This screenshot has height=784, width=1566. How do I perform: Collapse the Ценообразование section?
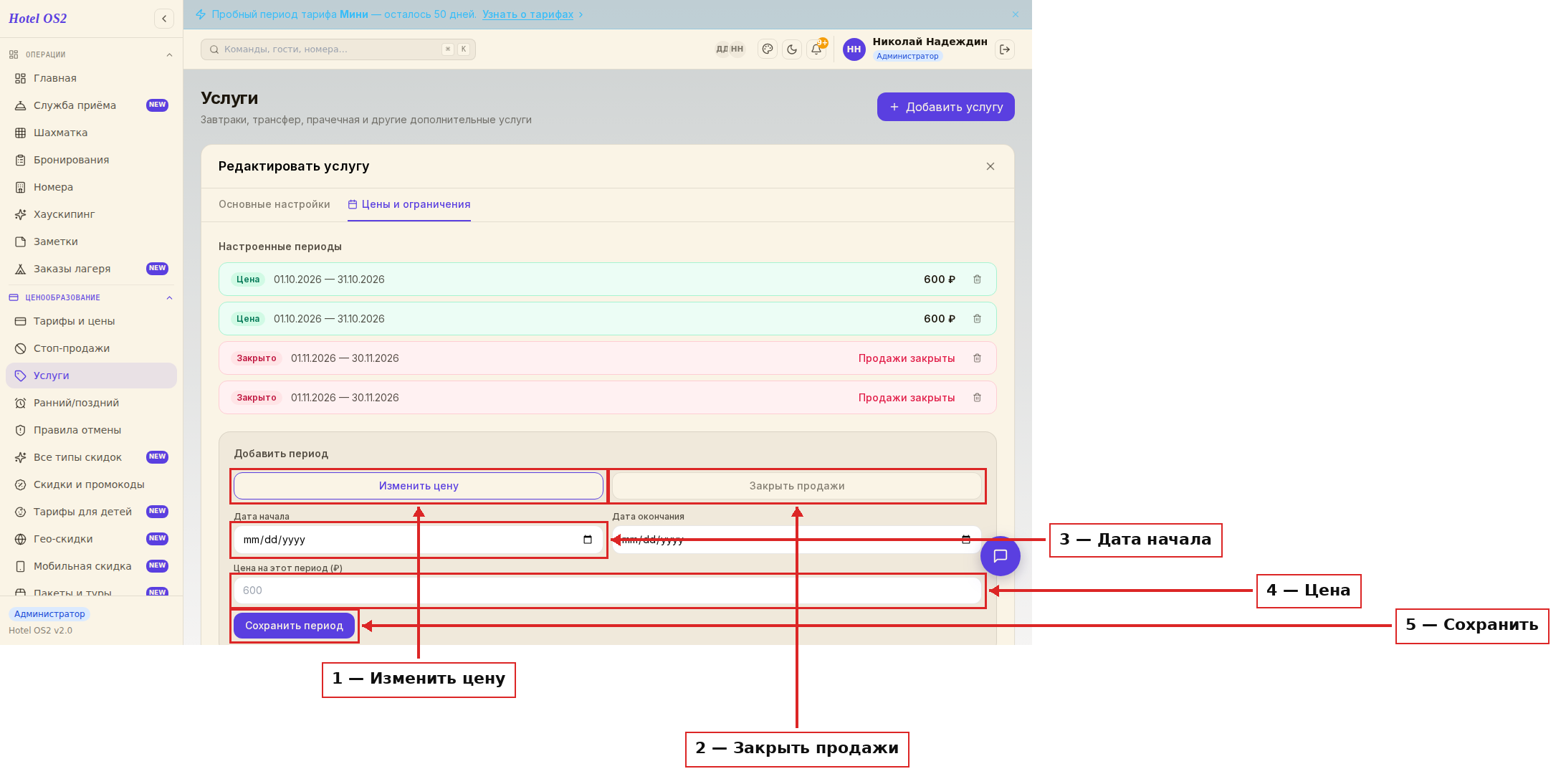point(169,297)
